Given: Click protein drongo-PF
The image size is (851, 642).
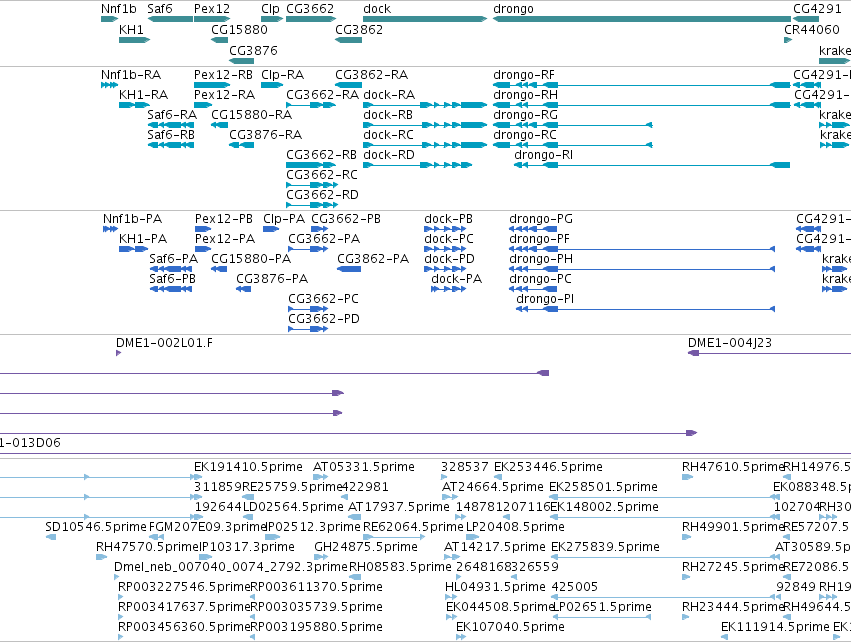Looking at the screenshot, I should (539, 239).
